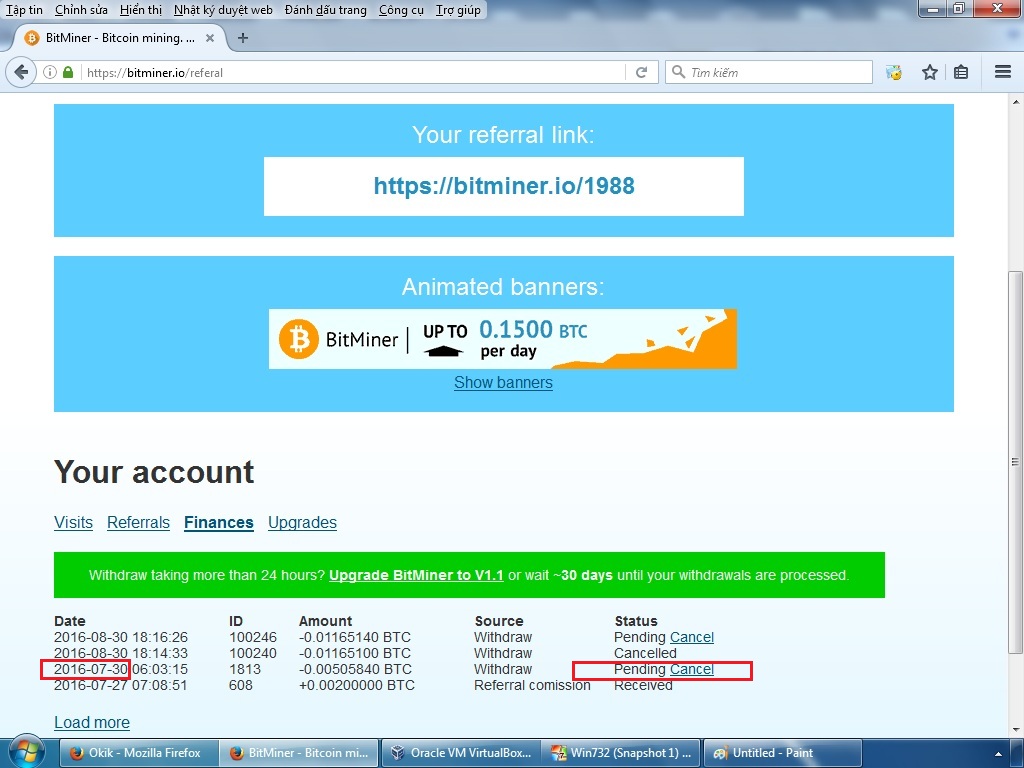Open the Chỉnh sửa menu

(81, 10)
